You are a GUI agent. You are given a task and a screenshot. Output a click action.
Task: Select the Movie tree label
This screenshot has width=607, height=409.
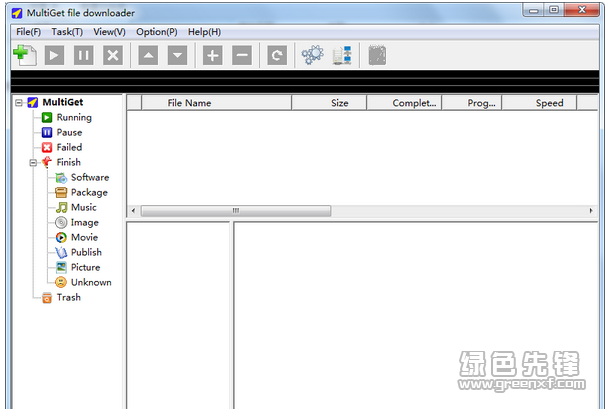[x=84, y=237]
